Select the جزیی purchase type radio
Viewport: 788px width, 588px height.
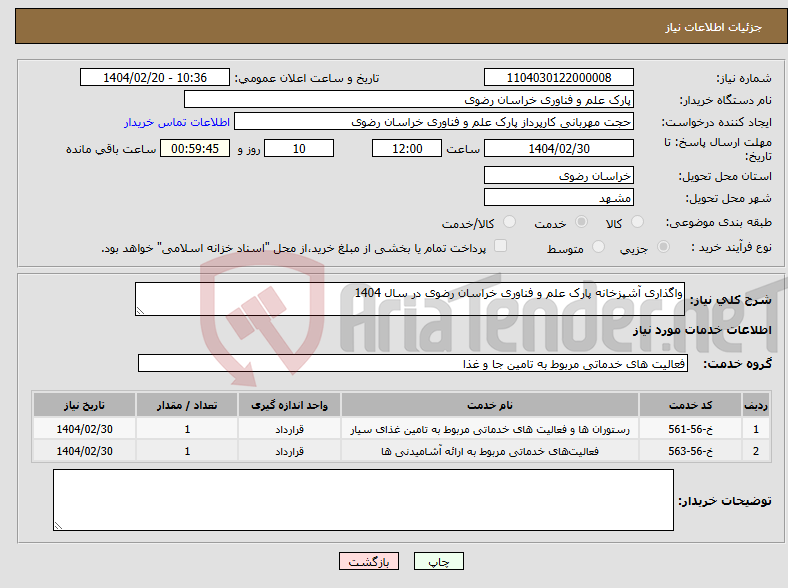click(663, 246)
